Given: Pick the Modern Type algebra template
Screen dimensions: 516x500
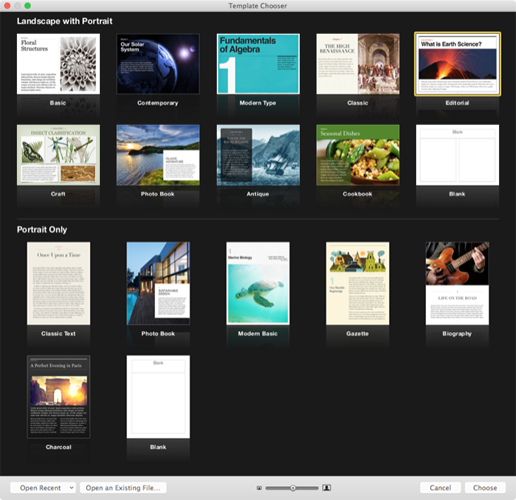Looking at the screenshot, I should (x=258, y=64).
